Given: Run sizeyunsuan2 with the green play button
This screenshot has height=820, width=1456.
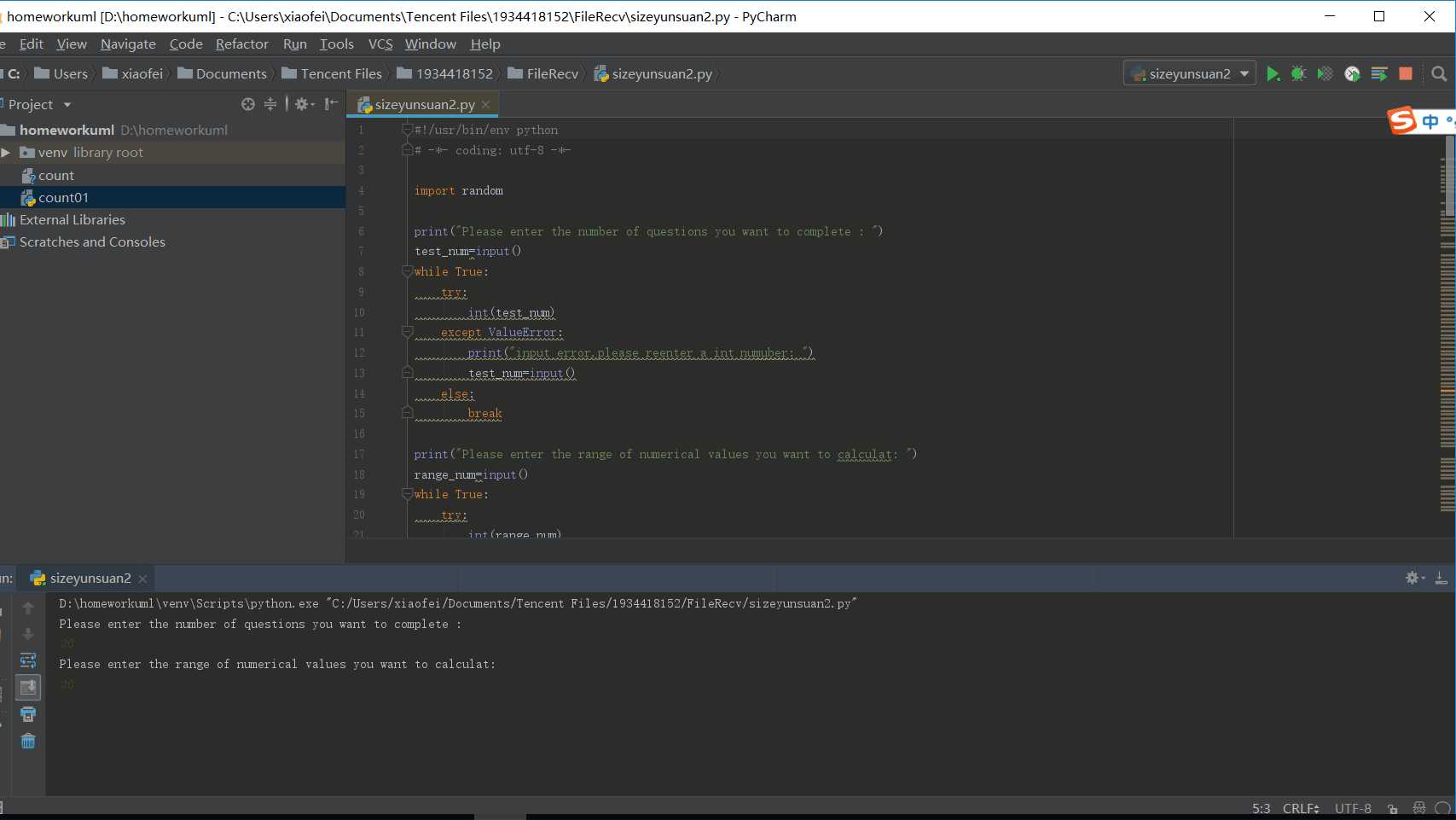Looking at the screenshot, I should tap(1273, 74).
